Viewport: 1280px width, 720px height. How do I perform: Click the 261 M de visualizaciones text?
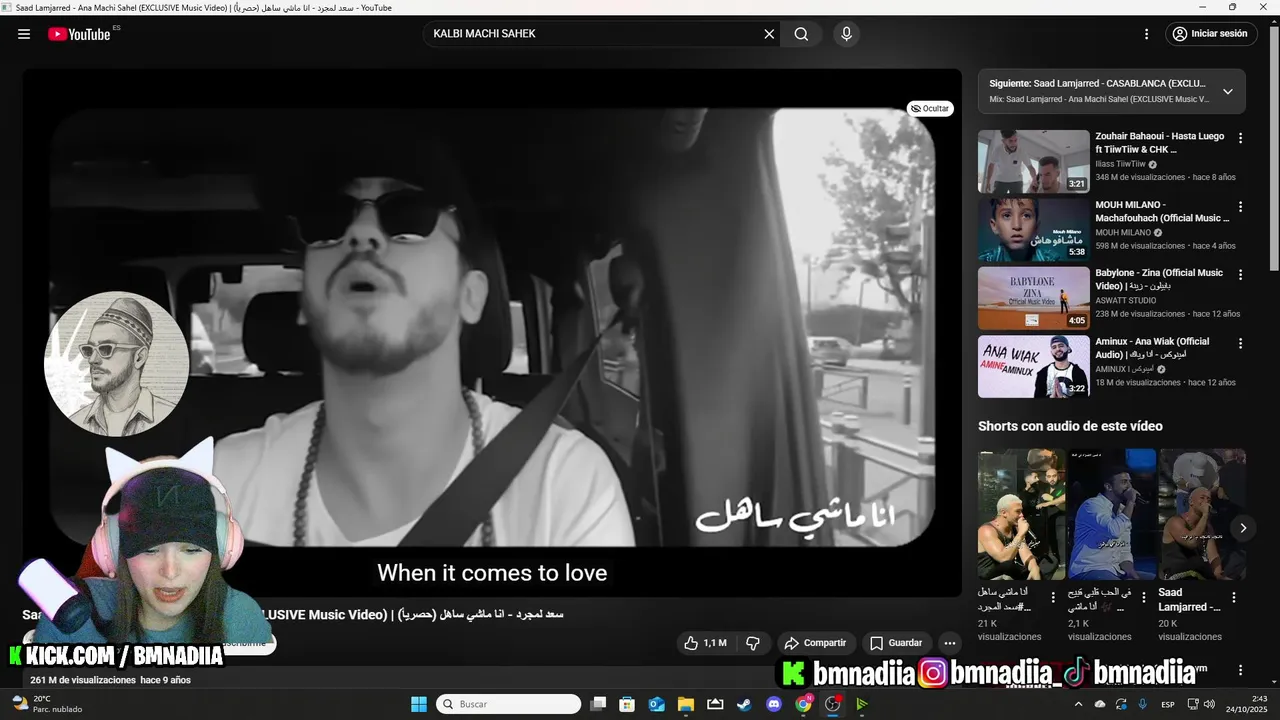(83, 680)
